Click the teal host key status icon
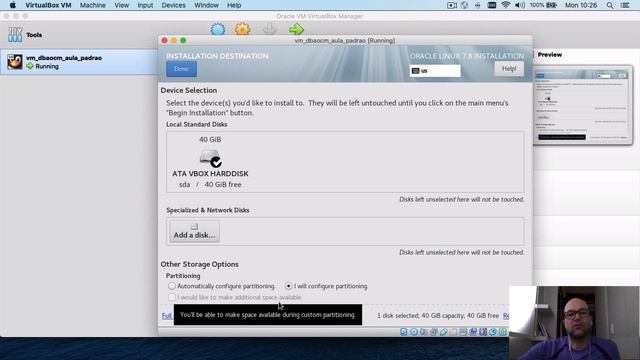The image size is (640, 360). 502,332
